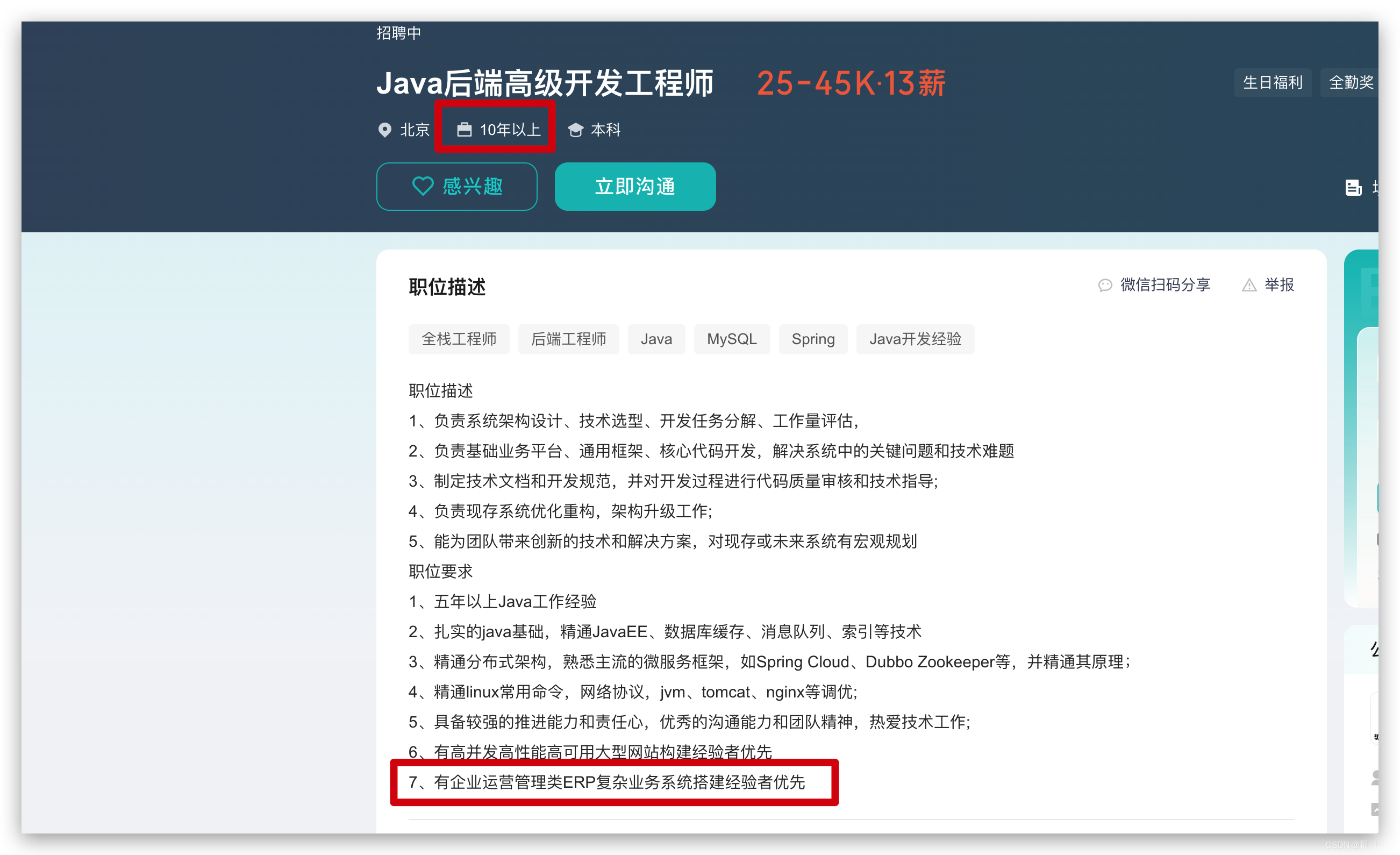Click the graduation cap icon beside 本科
Screen dimensions: 1400x855
tap(576, 129)
